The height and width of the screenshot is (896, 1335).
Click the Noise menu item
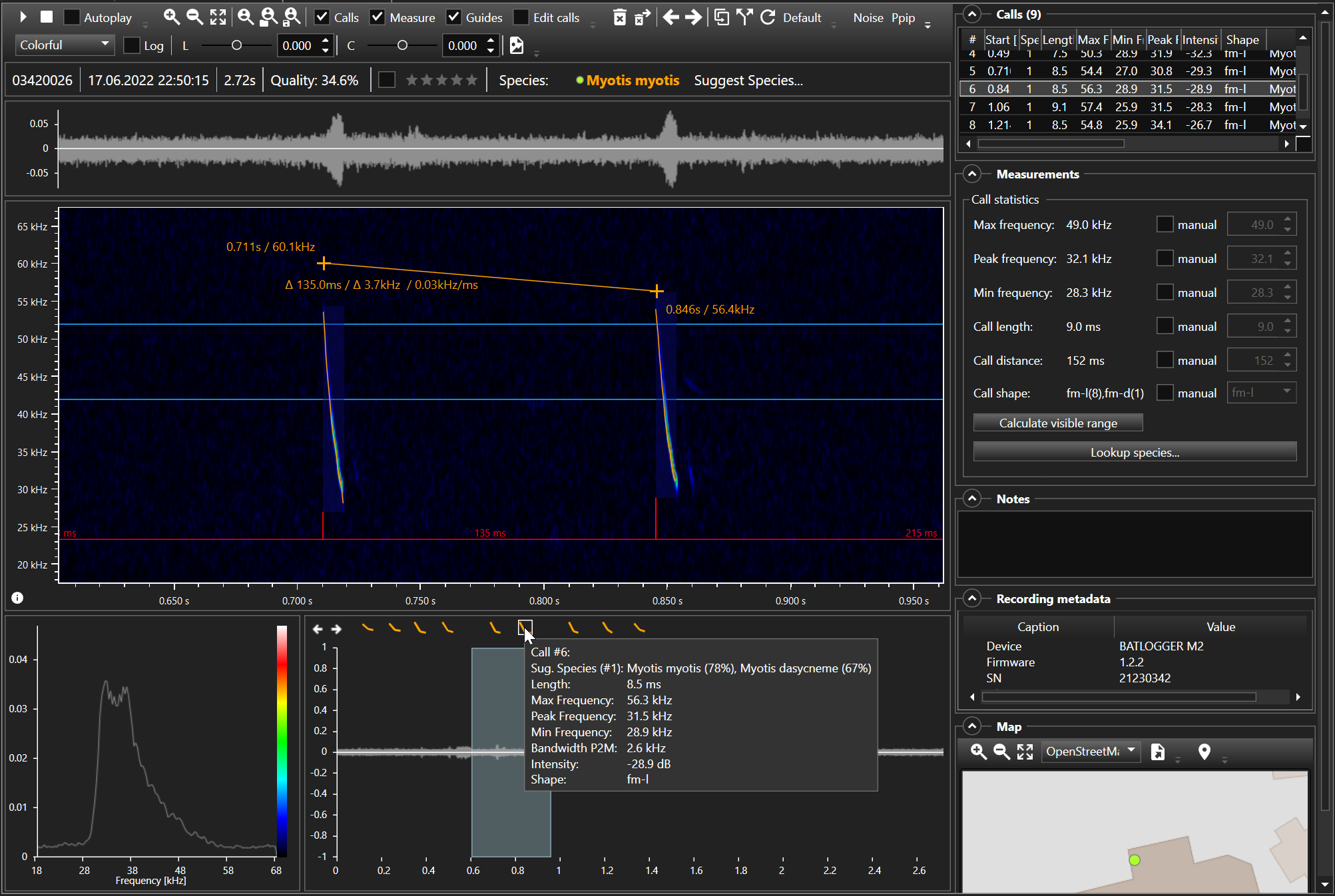868,18
